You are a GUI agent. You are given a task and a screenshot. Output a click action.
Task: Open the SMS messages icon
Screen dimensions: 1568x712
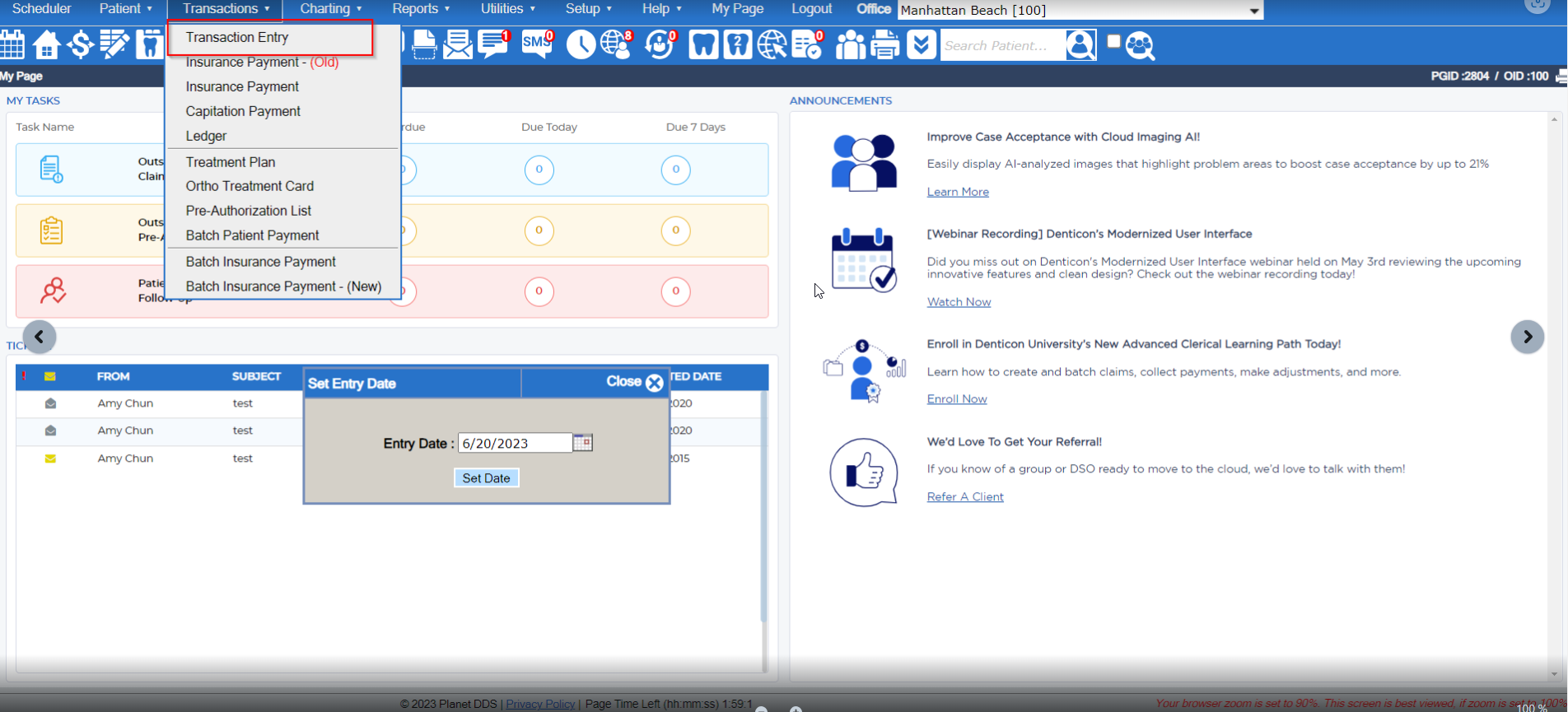537,44
